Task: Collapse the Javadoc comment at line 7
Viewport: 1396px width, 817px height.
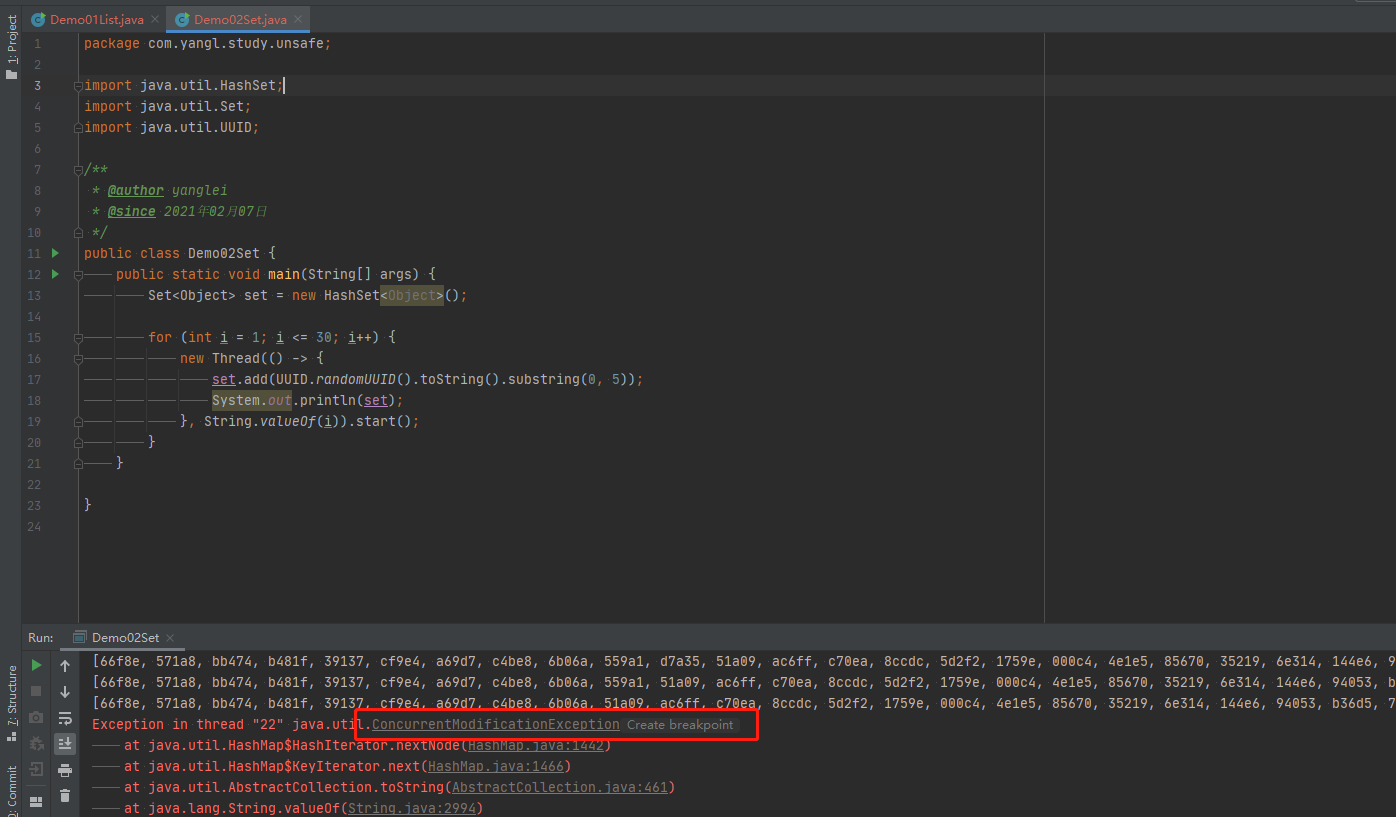Action: click(x=77, y=170)
